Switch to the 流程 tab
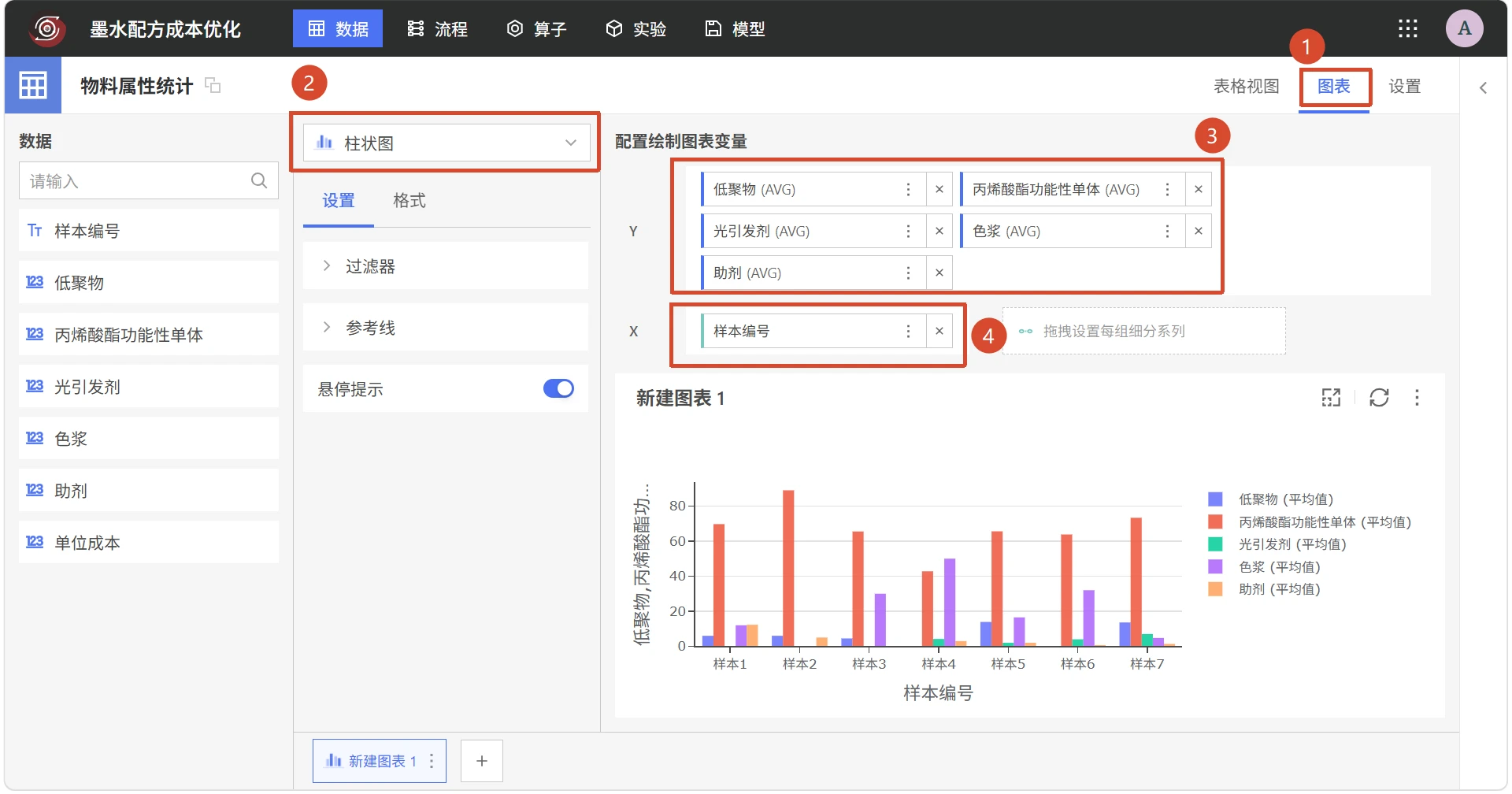Viewport: 1512px width, 794px height. pyautogui.click(x=437, y=29)
